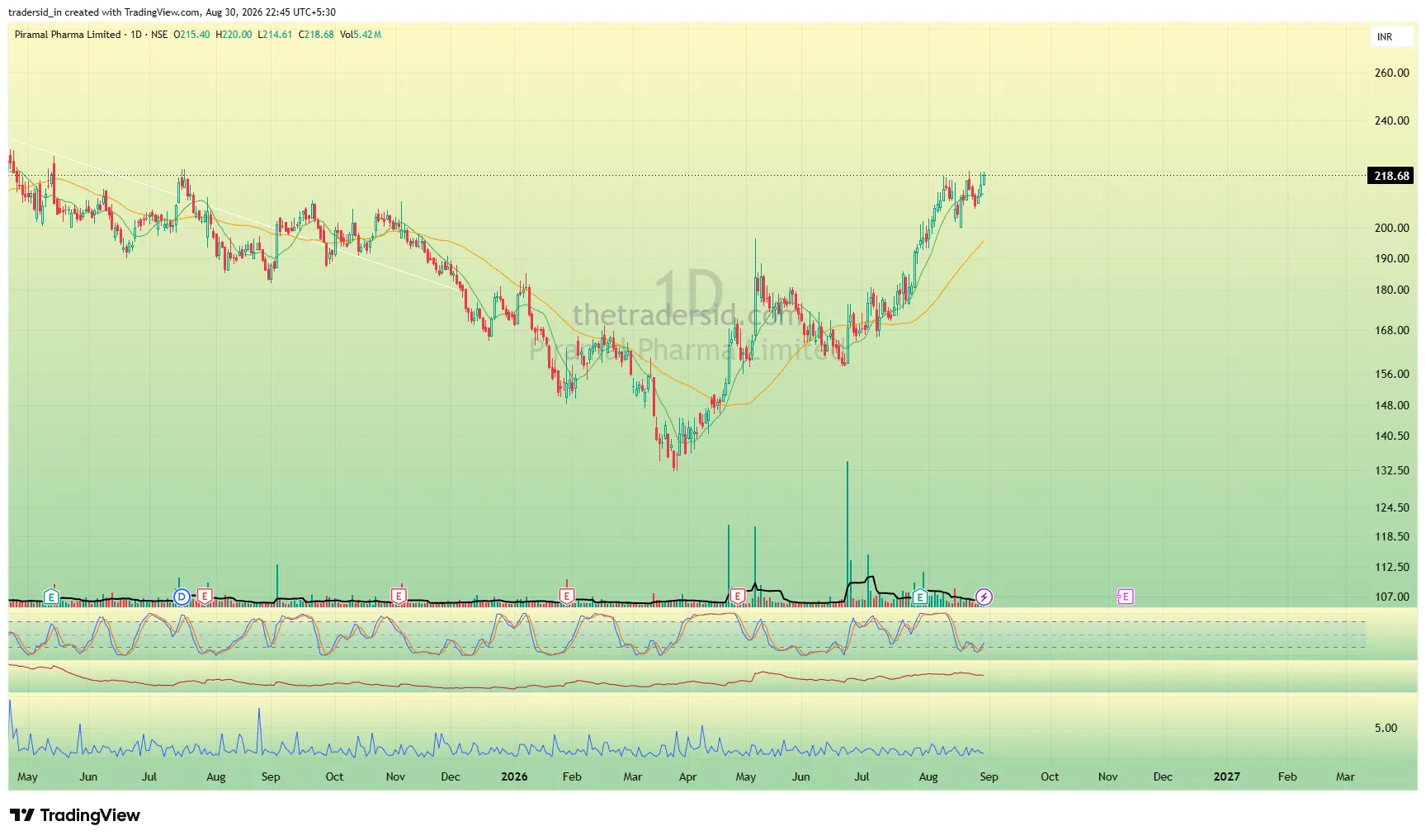Open the red earnings E marker near May 2026
This screenshot has width=1426, height=840.
(738, 597)
